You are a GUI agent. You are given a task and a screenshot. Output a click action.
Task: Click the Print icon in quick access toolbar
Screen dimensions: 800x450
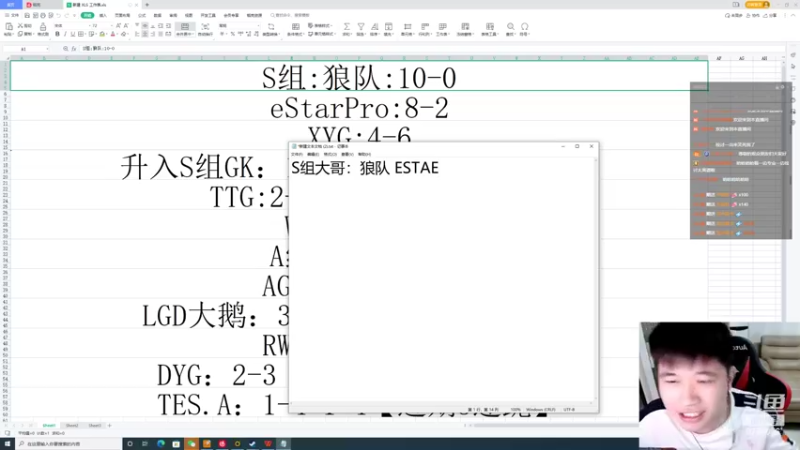(43, 15)
